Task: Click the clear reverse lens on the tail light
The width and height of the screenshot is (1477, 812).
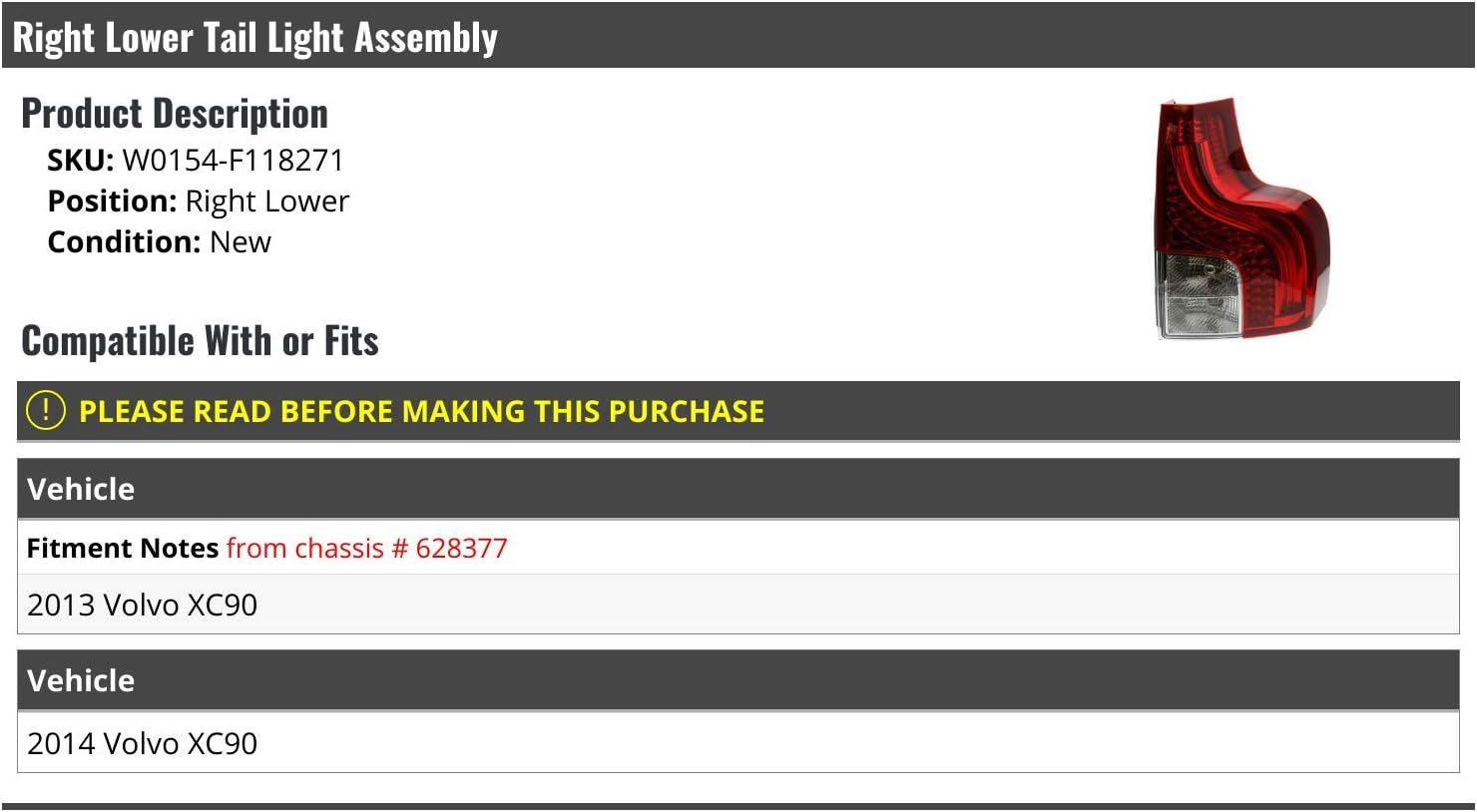Action: coord(1198,294)
